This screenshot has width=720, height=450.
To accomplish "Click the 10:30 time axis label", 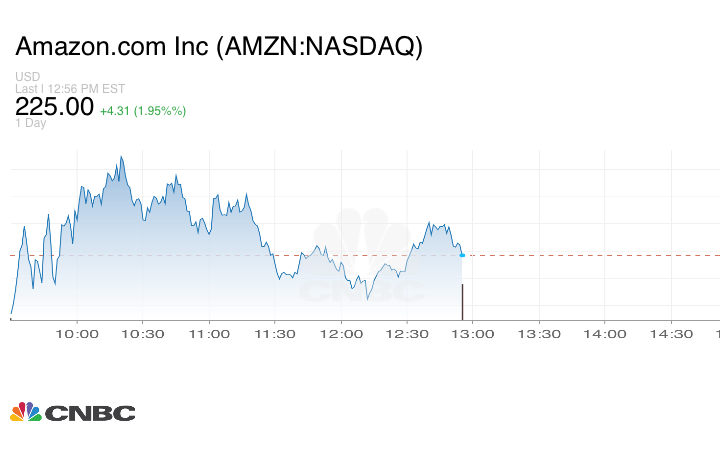I will pos(144,334).
